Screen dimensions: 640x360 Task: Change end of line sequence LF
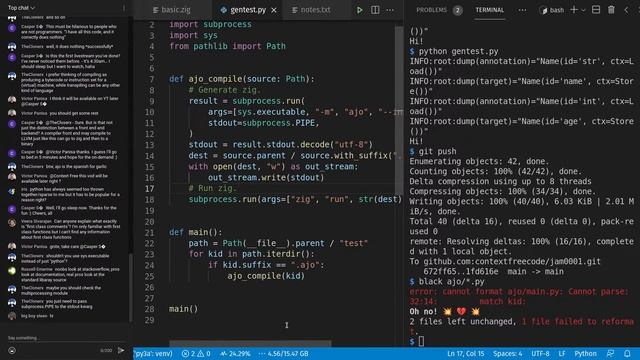(562, 354)
